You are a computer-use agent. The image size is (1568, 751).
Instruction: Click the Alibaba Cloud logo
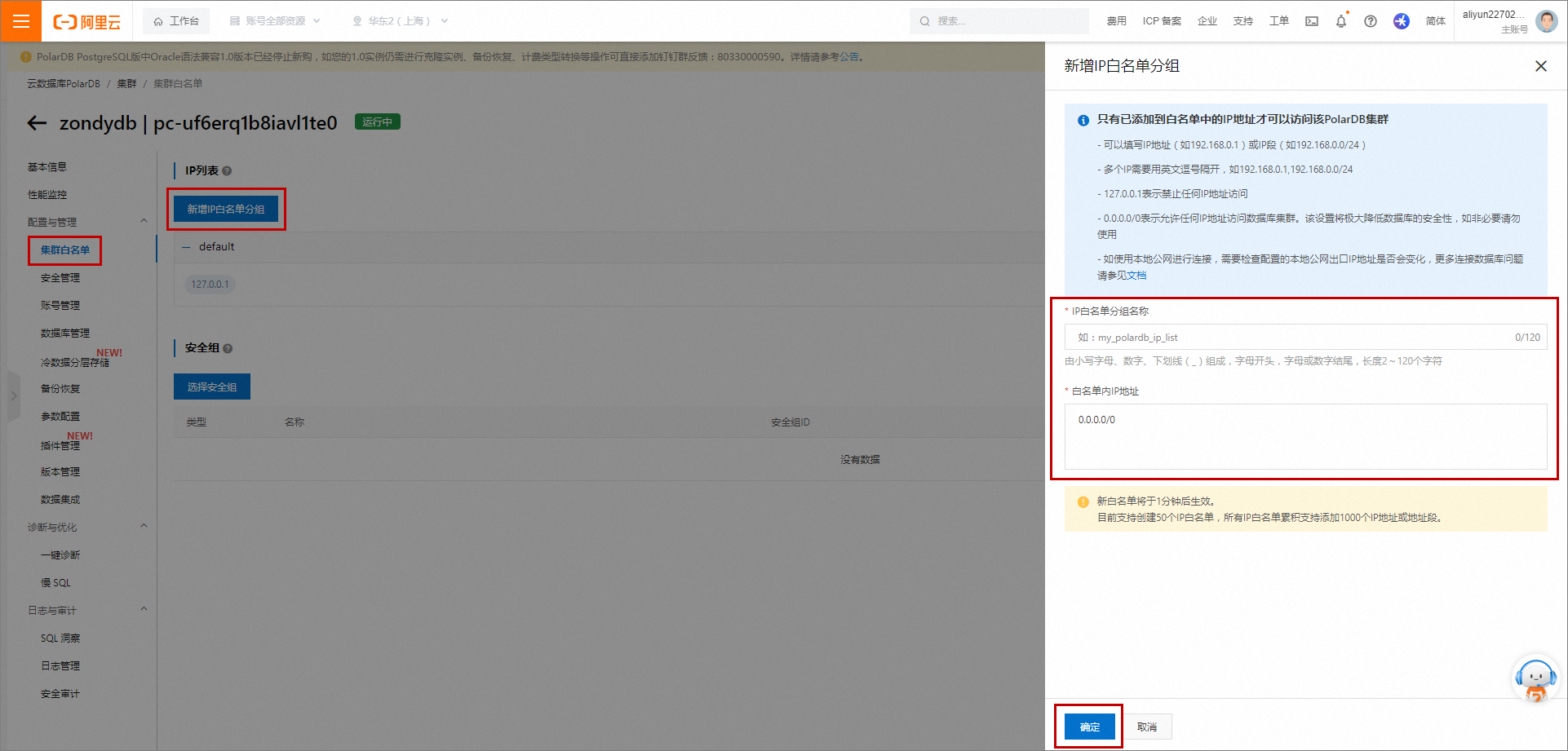coord(87,22)
